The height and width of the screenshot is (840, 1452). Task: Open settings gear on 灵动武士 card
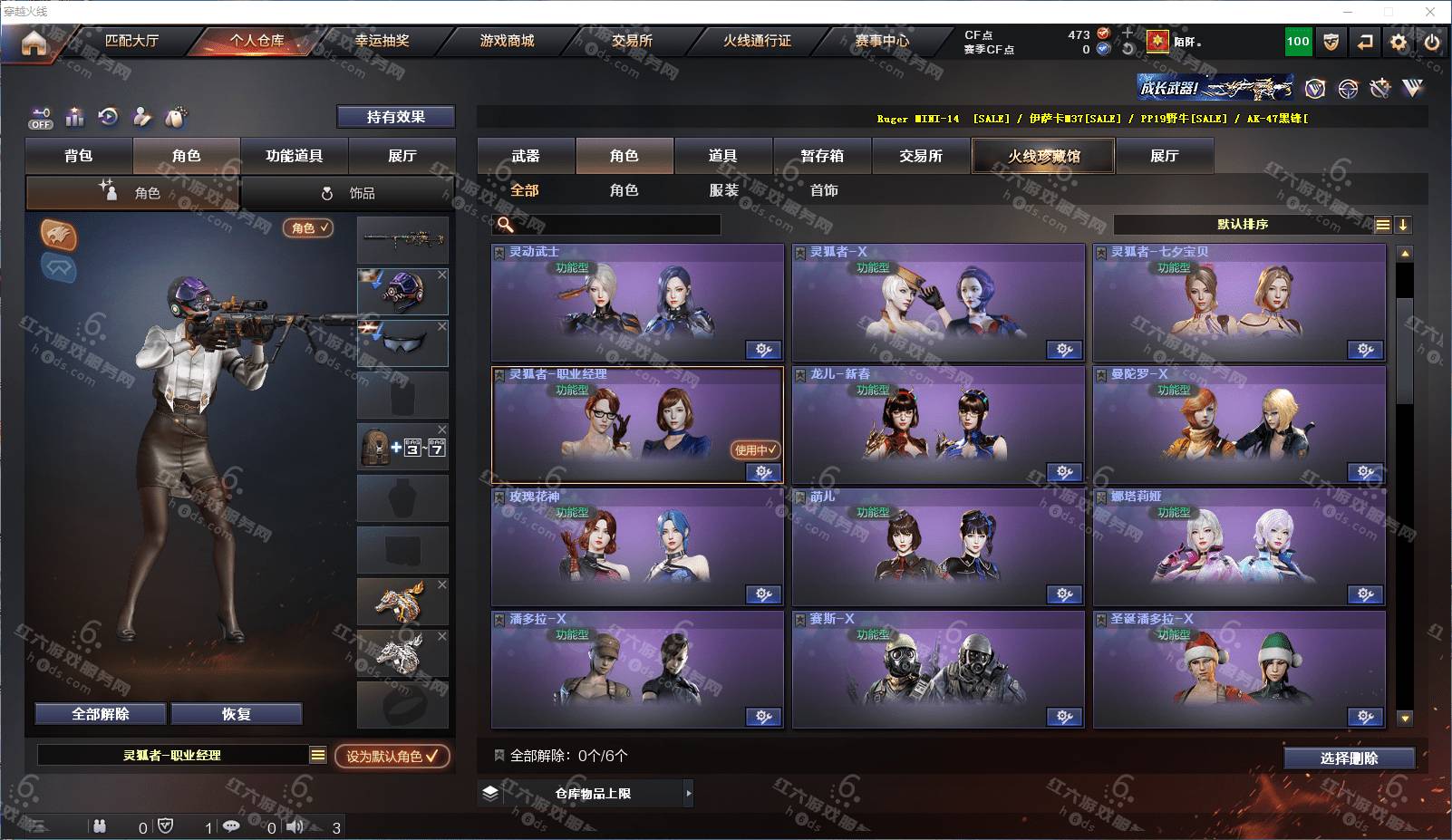[763, 350]
